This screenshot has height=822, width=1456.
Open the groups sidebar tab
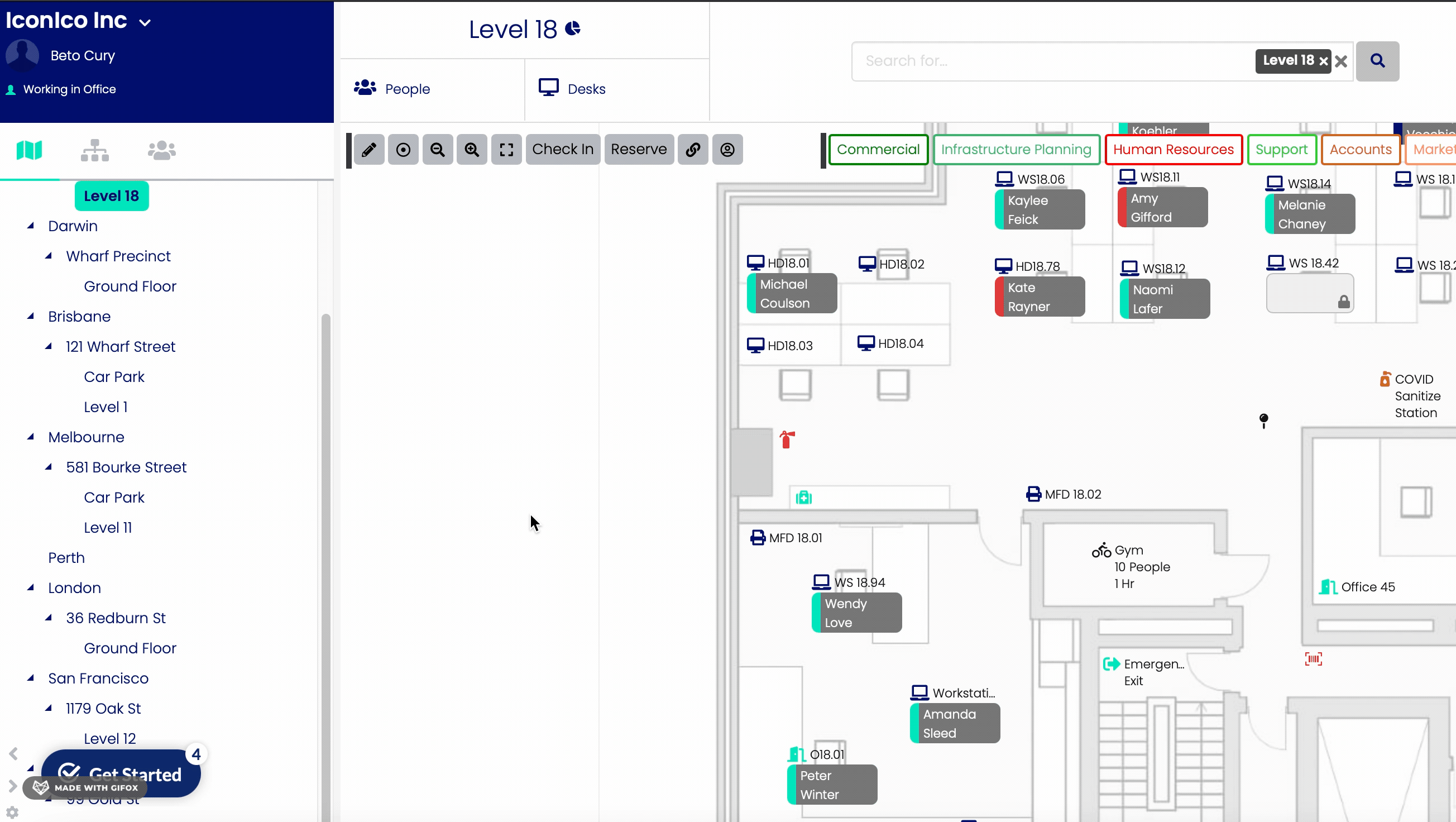tap(162, 150)
